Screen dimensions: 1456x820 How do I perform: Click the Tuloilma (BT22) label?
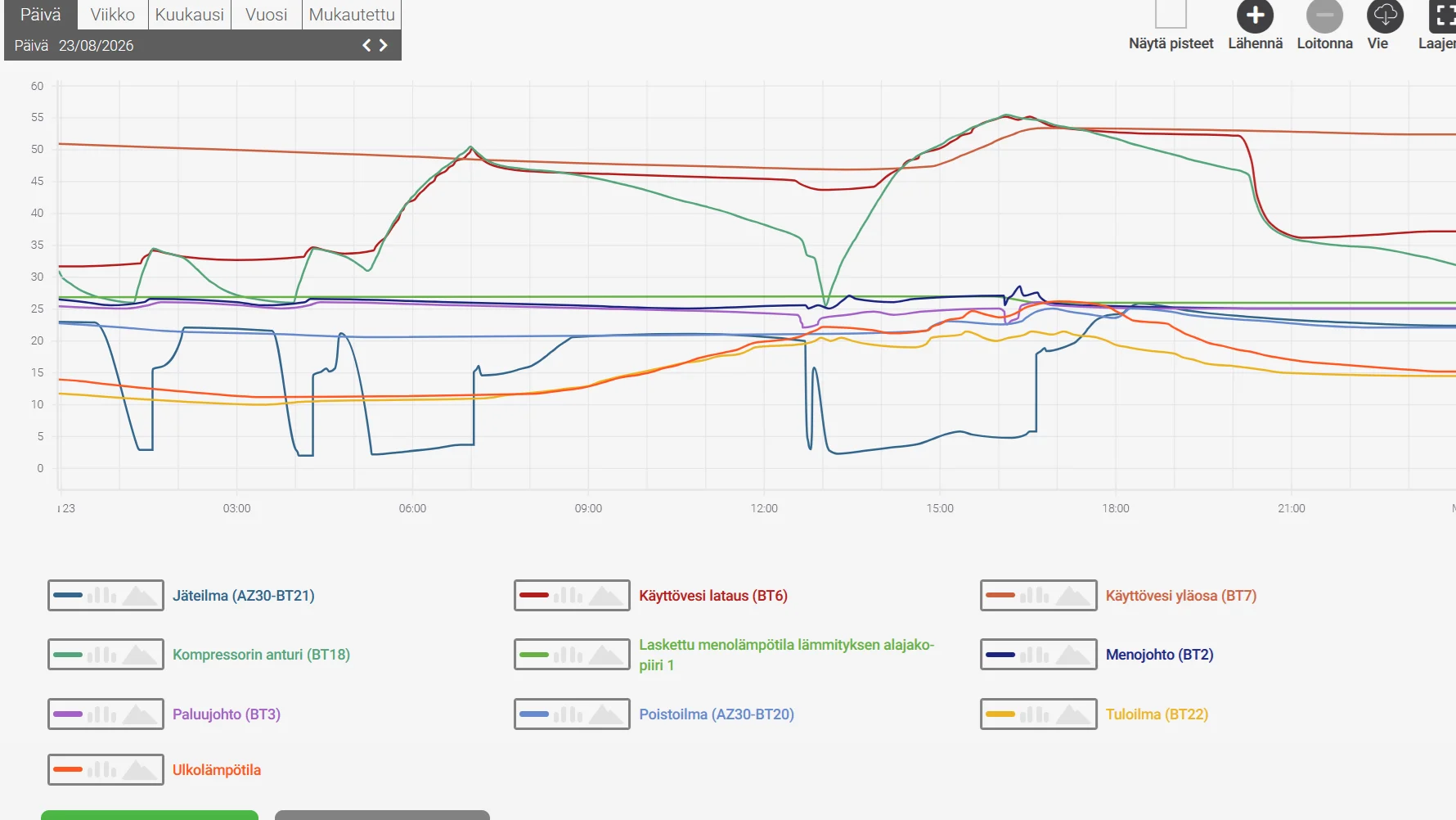point(1157,714)
